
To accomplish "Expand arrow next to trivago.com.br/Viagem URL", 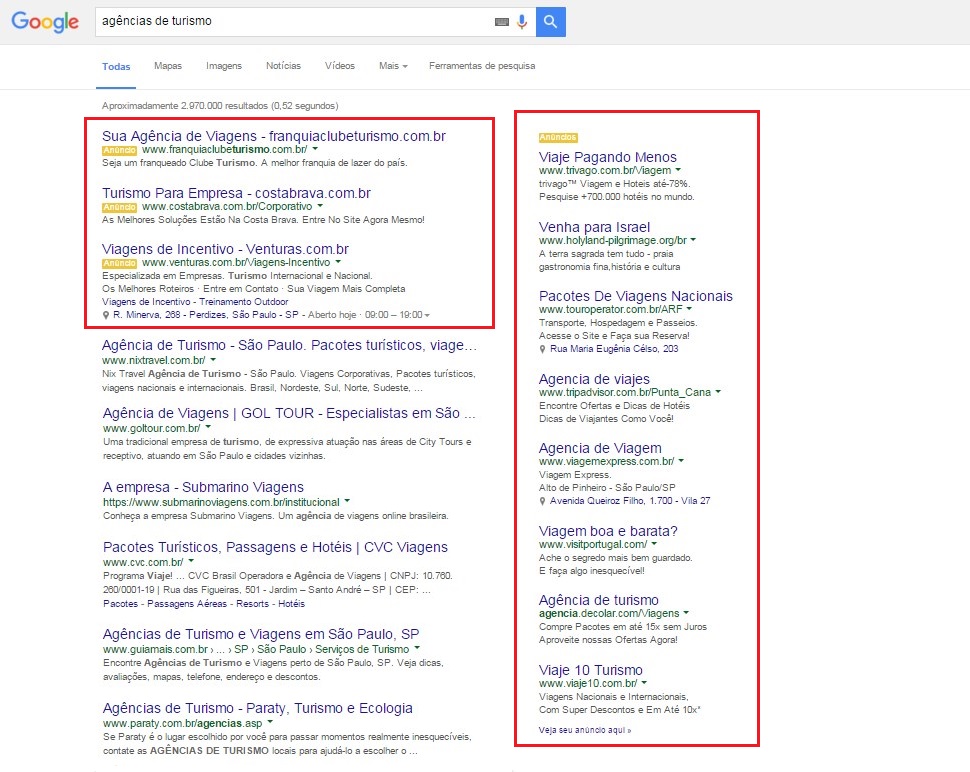I will 678,169.
